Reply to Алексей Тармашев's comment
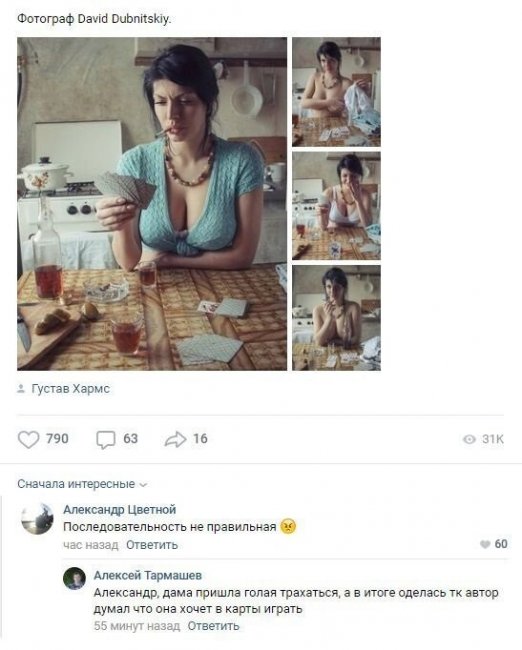The width and height of the screenshot is (522, 650). pyautogui.click(x=213, y=626)
